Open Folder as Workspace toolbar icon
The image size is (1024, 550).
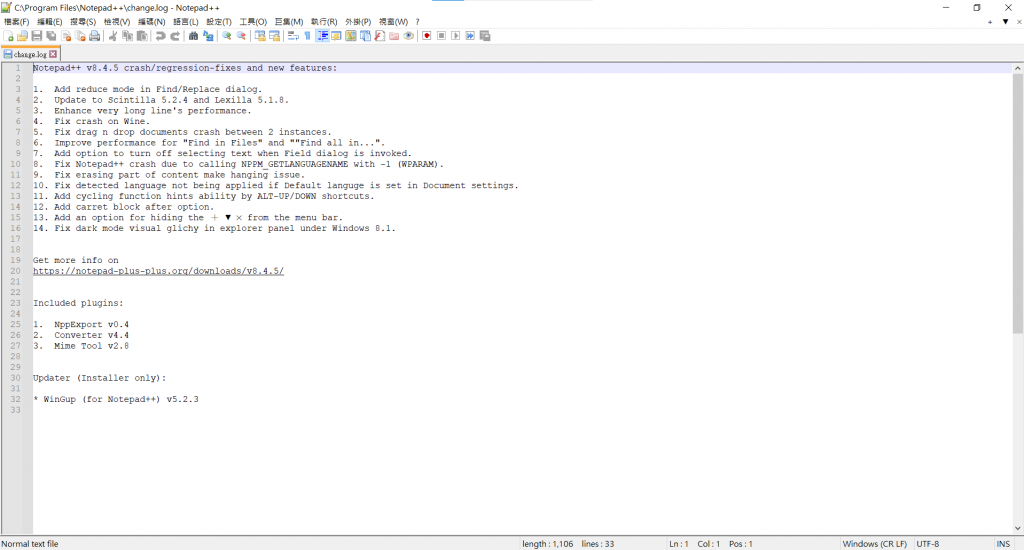click(x=394, y=36)
